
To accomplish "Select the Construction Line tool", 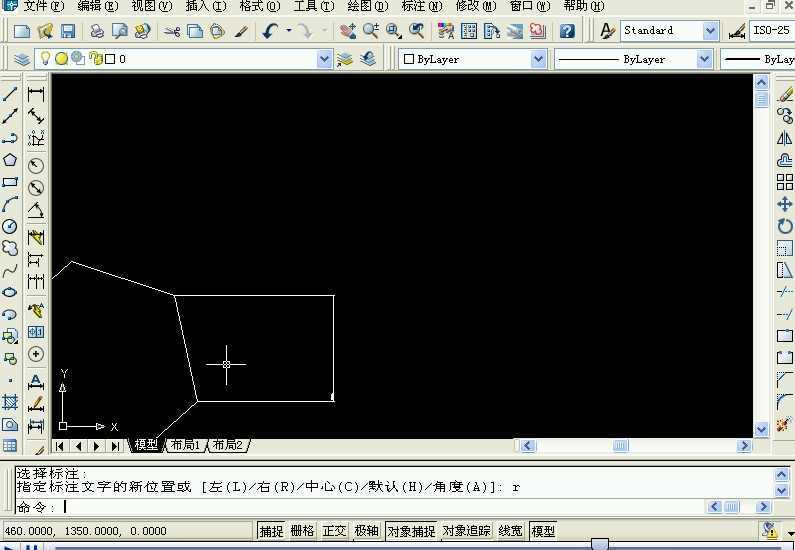I will [x=10, y=116].
